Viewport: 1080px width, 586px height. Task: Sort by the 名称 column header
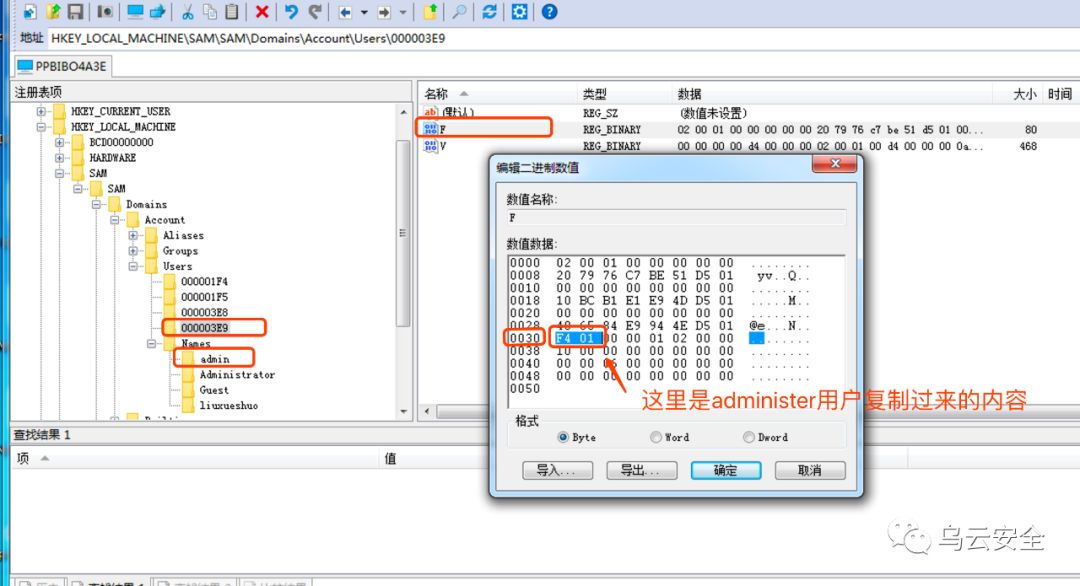(x=436, y=94)
